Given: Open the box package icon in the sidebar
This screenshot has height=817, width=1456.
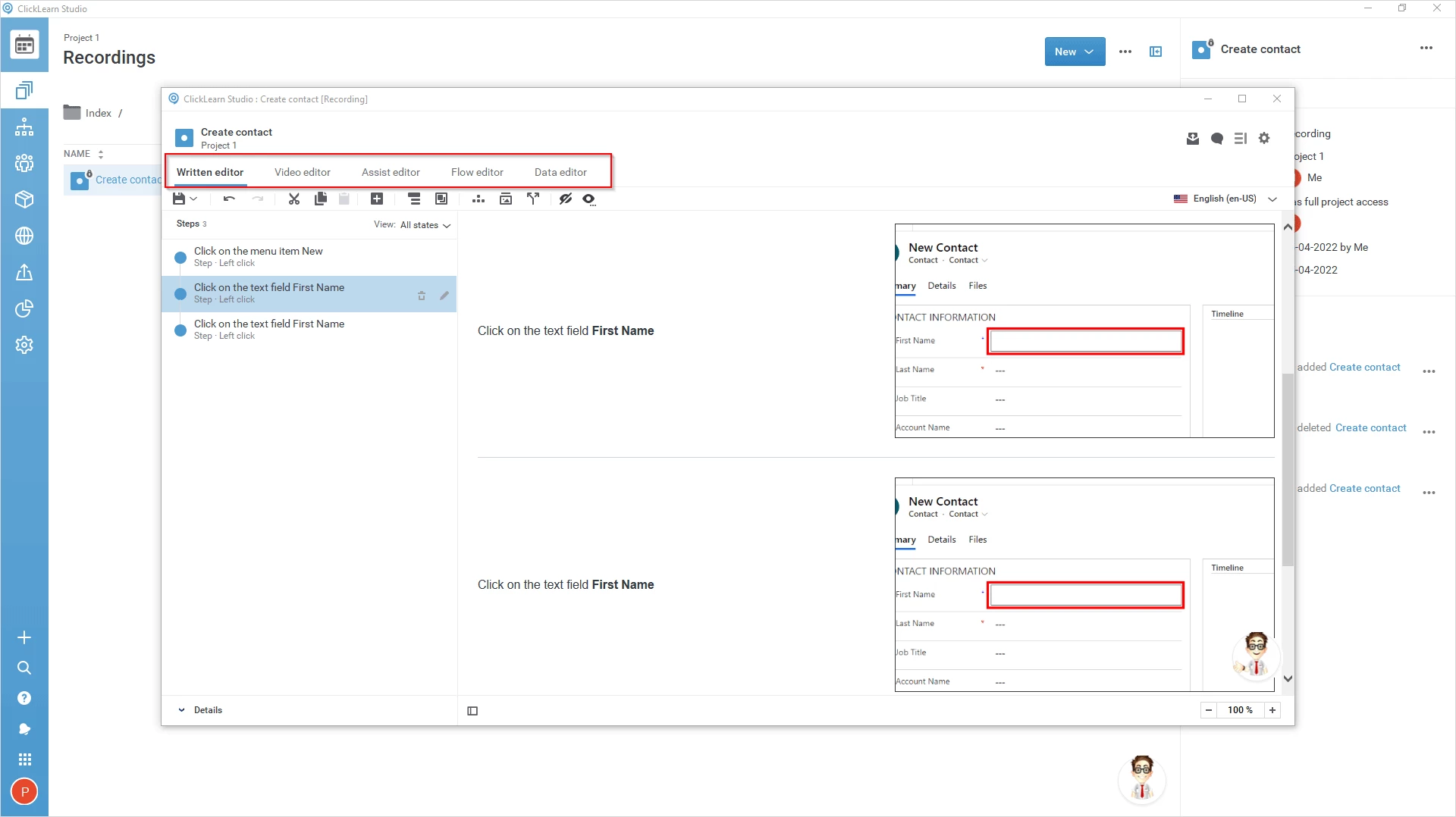Looking at the screenshot, I should (24, 199).
